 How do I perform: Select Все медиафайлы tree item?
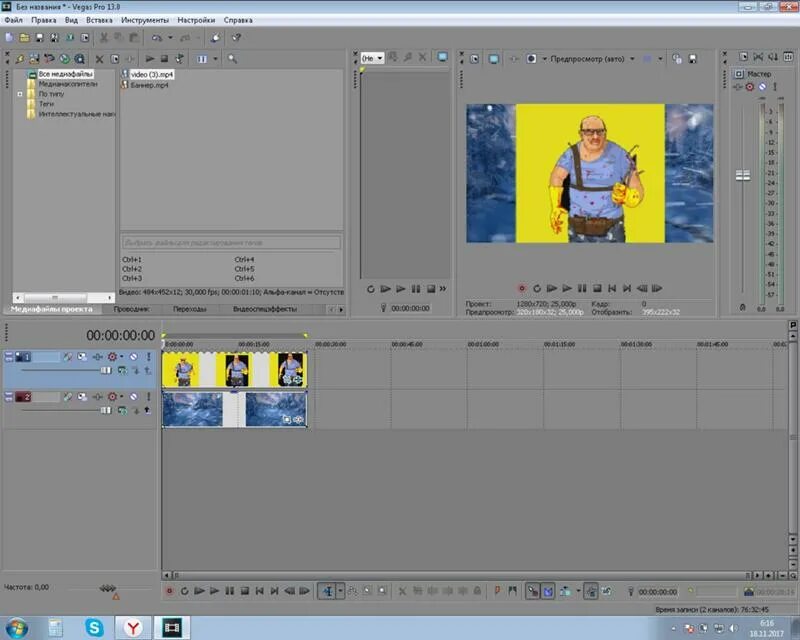coord(65,75)
